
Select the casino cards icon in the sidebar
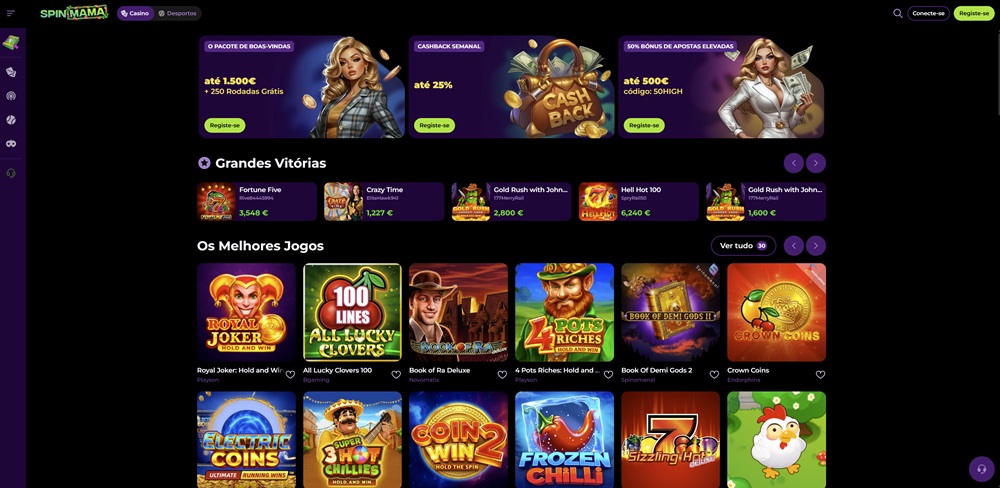tap(11, 72)
